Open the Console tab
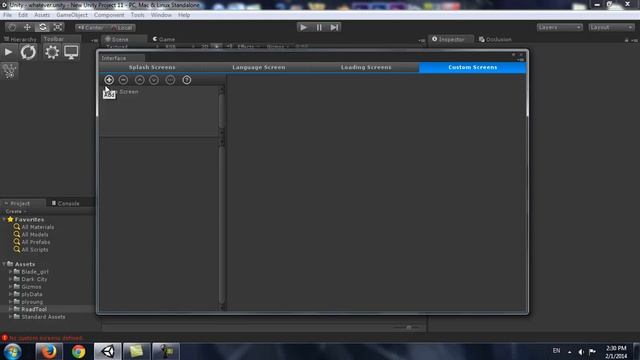This screenshot has height=360, width=640. coord(65,203)
